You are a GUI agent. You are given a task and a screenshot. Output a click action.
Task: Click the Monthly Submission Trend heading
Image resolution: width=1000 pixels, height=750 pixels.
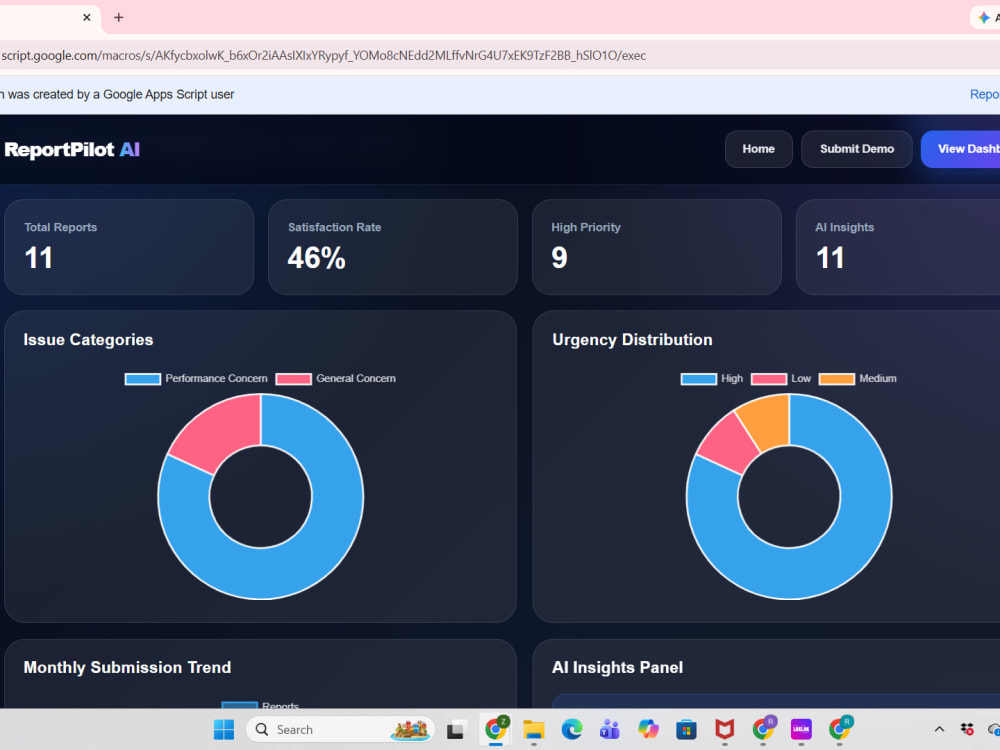[x=127, y=667]
